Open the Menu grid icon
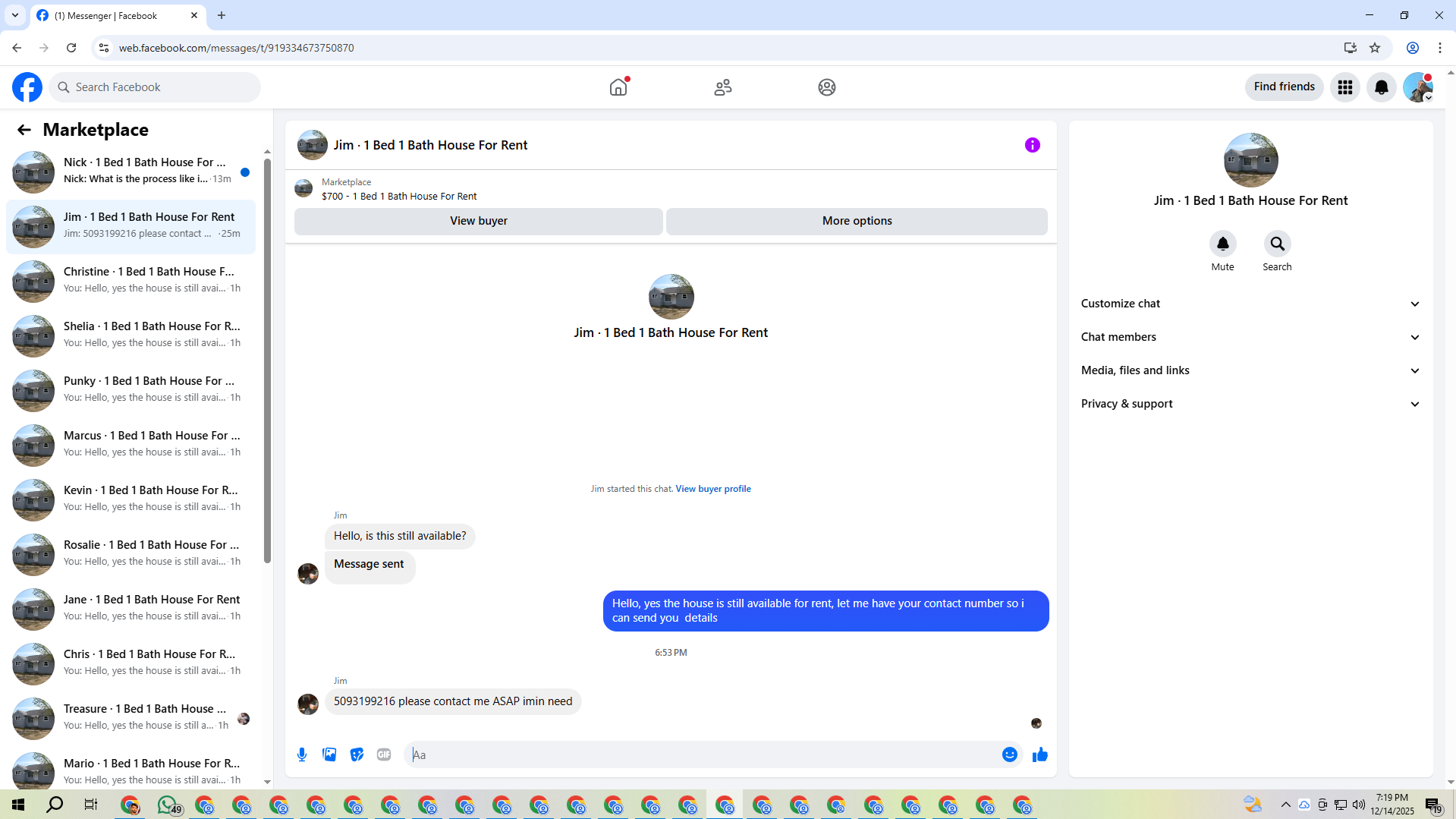Image resolution: width=1456 pixels, height=819 pixels. click(1345, 87)
